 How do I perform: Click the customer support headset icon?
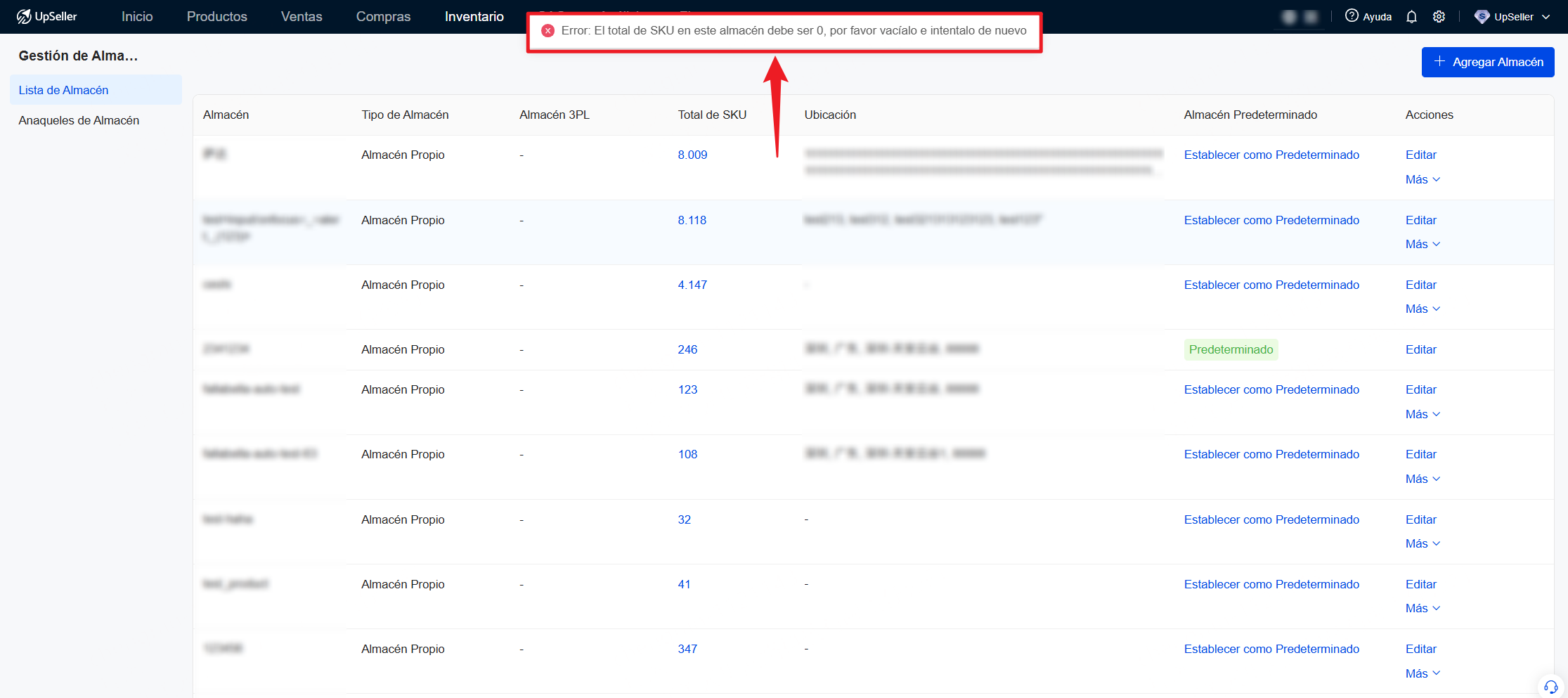pyautogui.click(x=1550, y=687)
